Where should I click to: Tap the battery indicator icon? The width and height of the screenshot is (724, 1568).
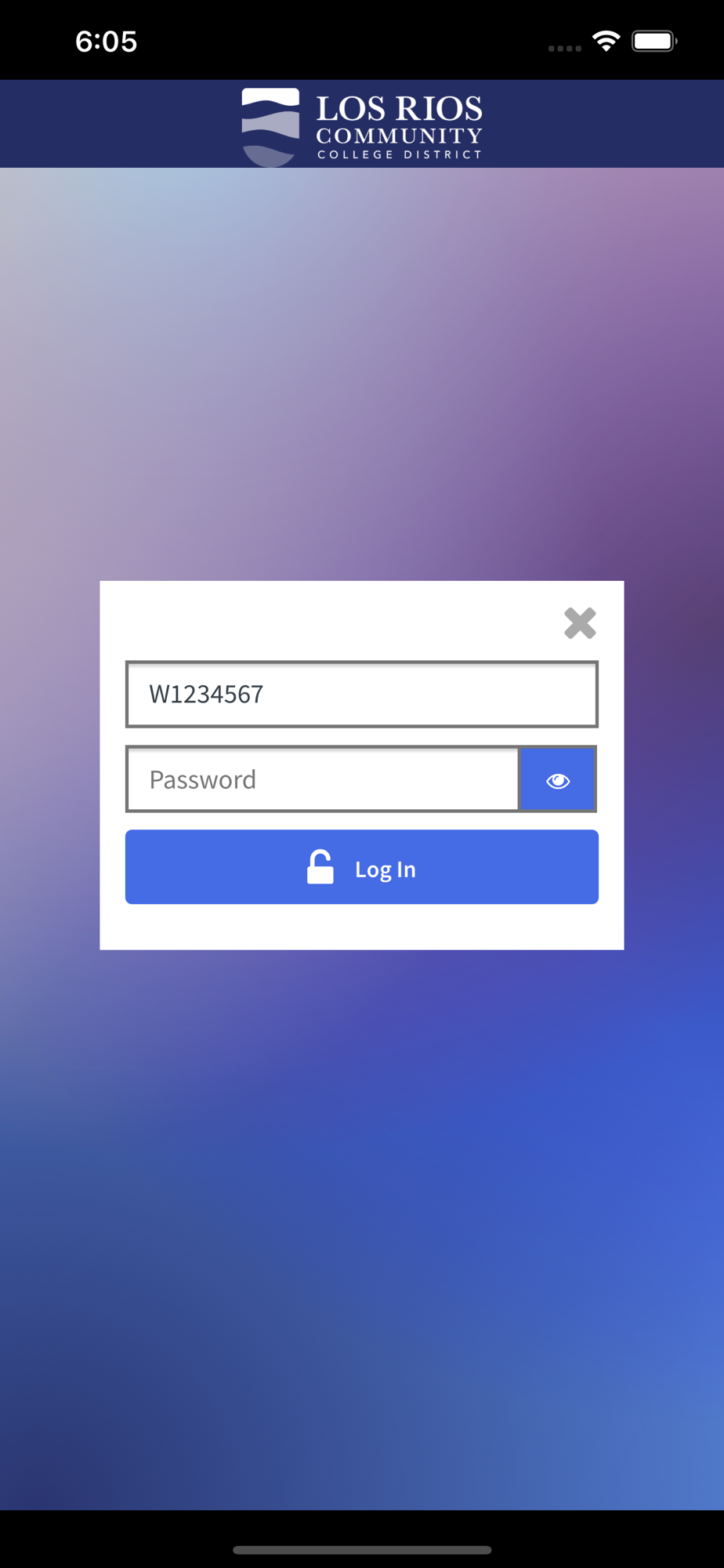pos(654,41)
